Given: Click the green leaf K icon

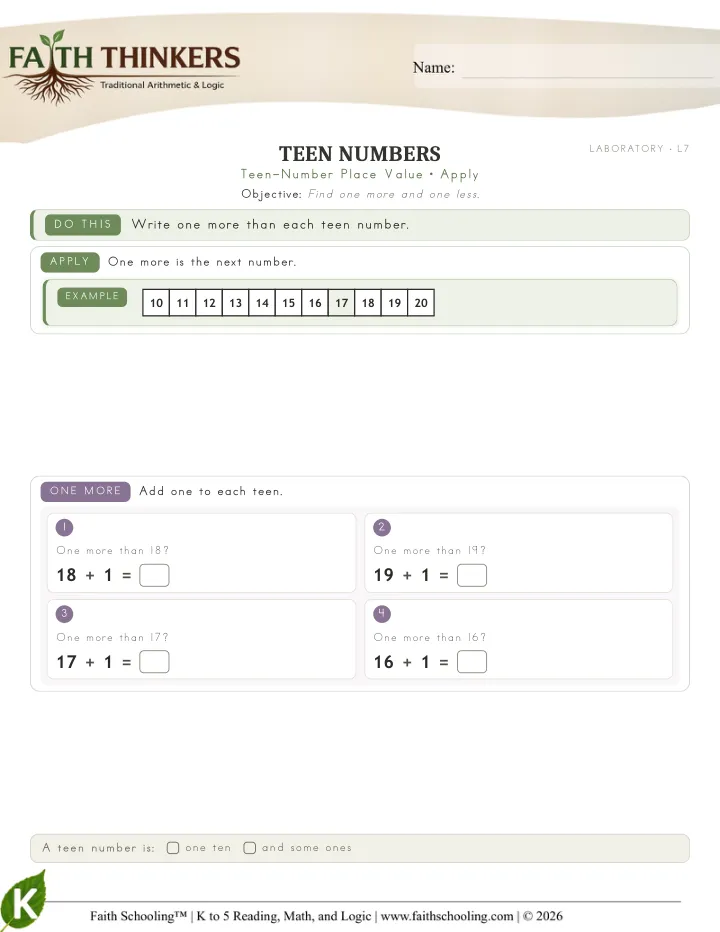Looking at the screenshot, I should (23, 900).
